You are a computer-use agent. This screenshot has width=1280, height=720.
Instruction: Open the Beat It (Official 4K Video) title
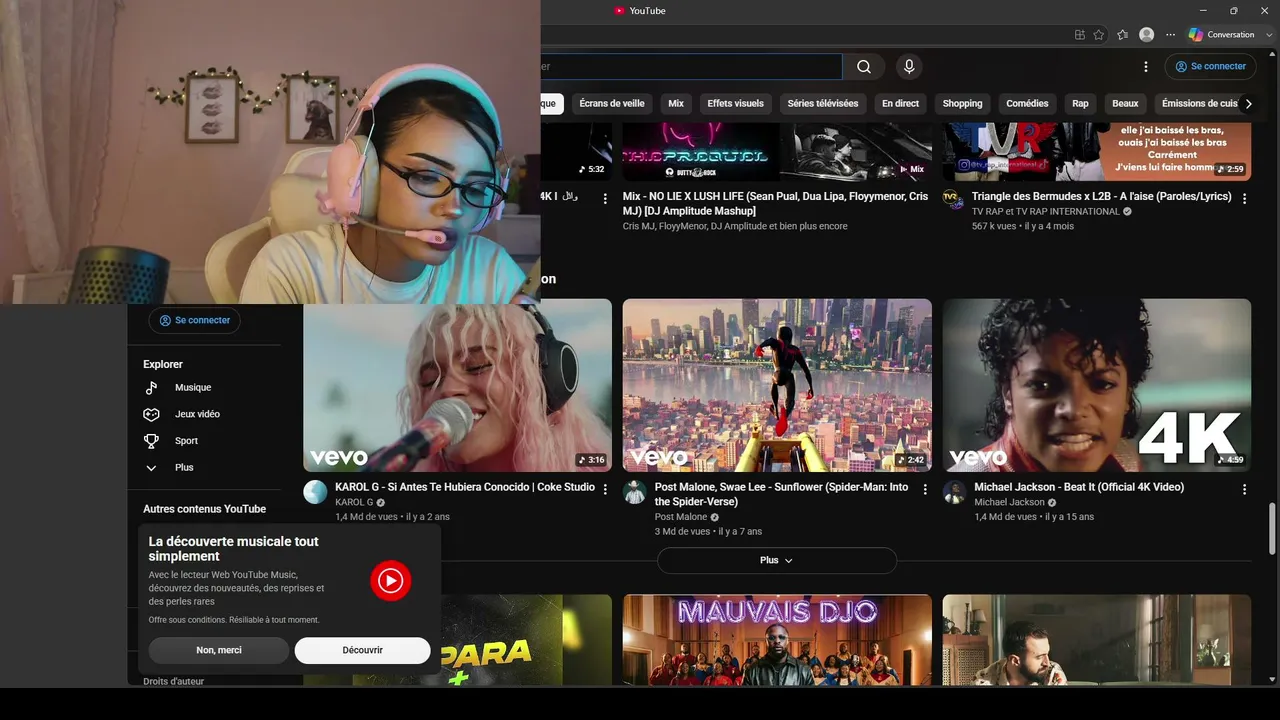1079,487
